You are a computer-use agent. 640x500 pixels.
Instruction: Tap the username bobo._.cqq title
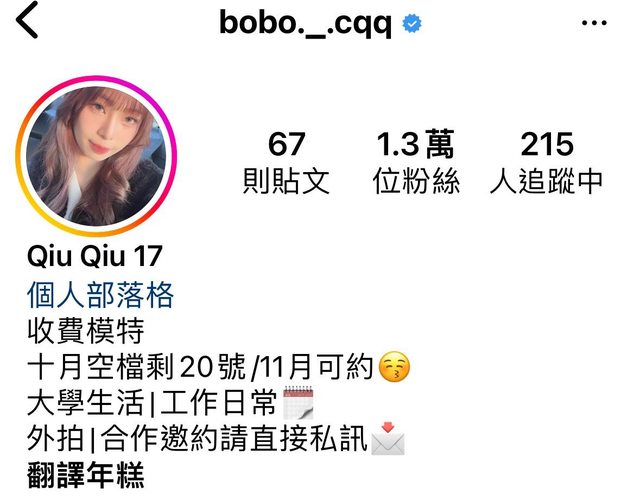point(306,23)
